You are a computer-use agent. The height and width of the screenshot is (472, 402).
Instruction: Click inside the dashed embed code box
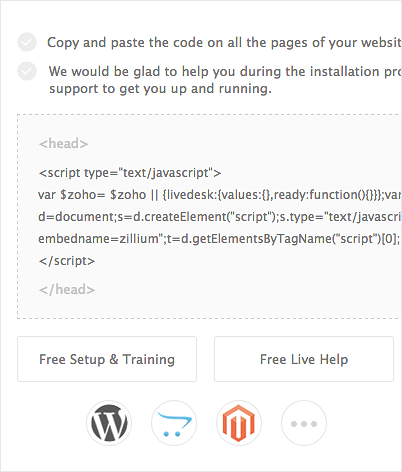pyautogui.click(x=209, y=216)
